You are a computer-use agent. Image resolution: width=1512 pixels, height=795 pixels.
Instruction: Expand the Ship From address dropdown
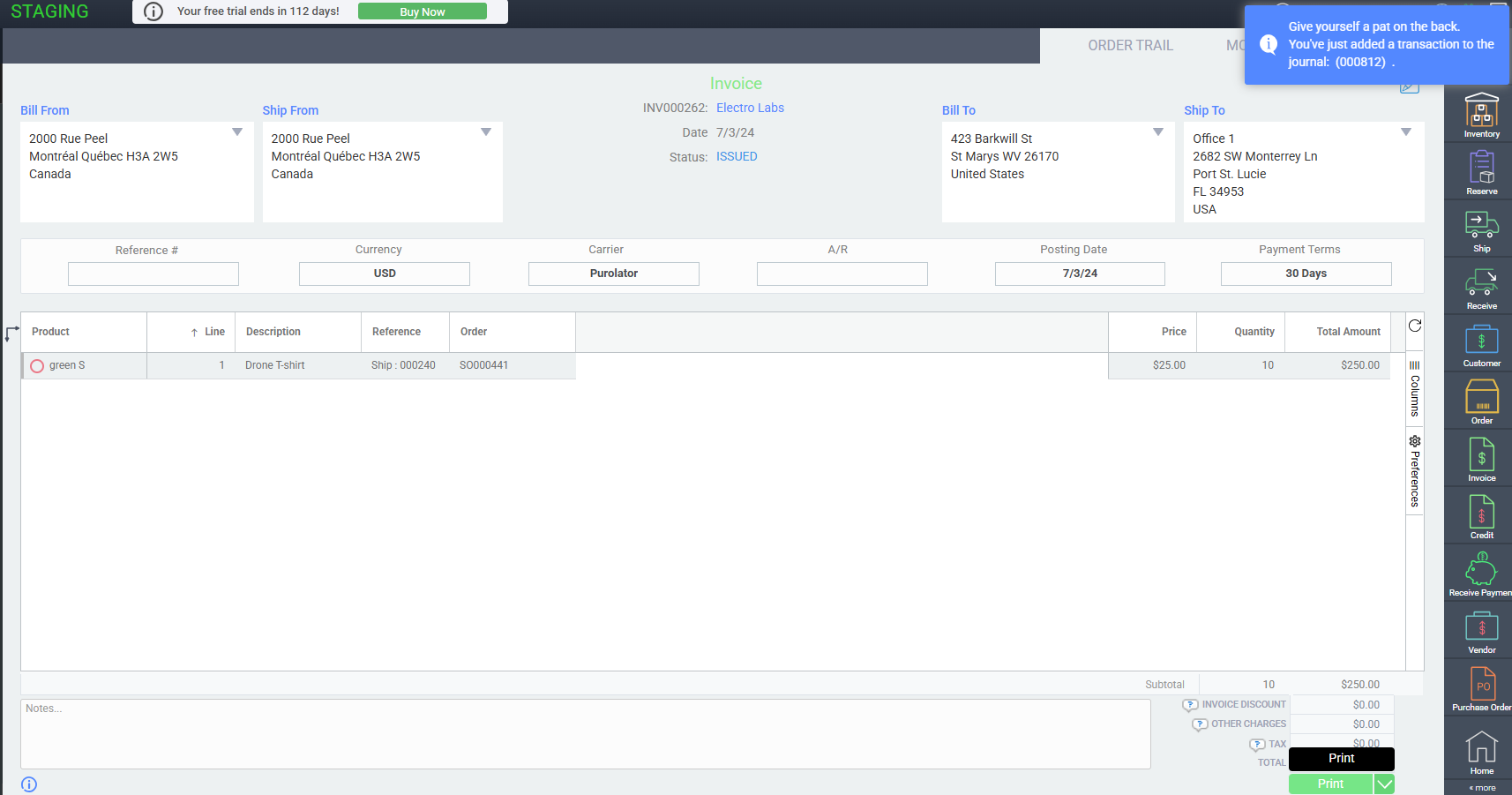pyautogui.click(x=486, y=132)
